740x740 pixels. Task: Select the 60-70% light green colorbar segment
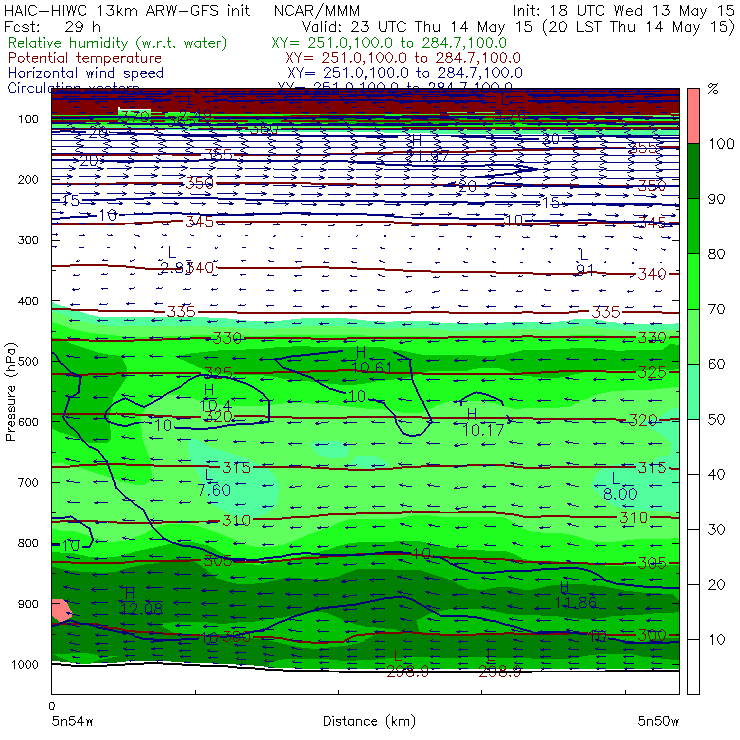pos(693,336)
